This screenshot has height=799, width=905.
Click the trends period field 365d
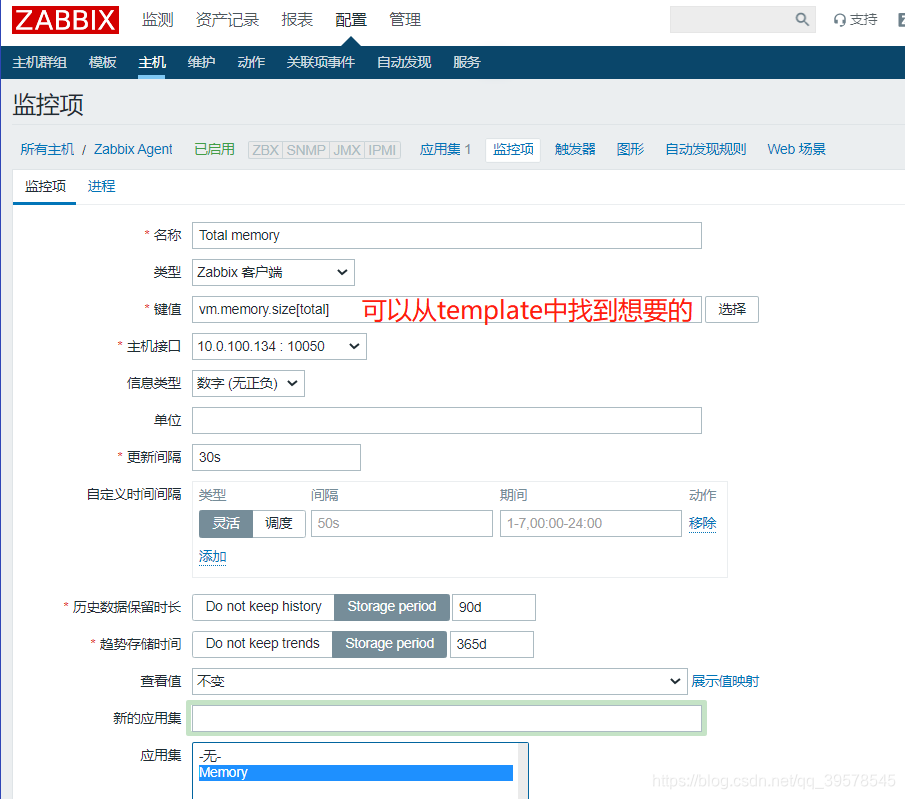tap(492, 644)
